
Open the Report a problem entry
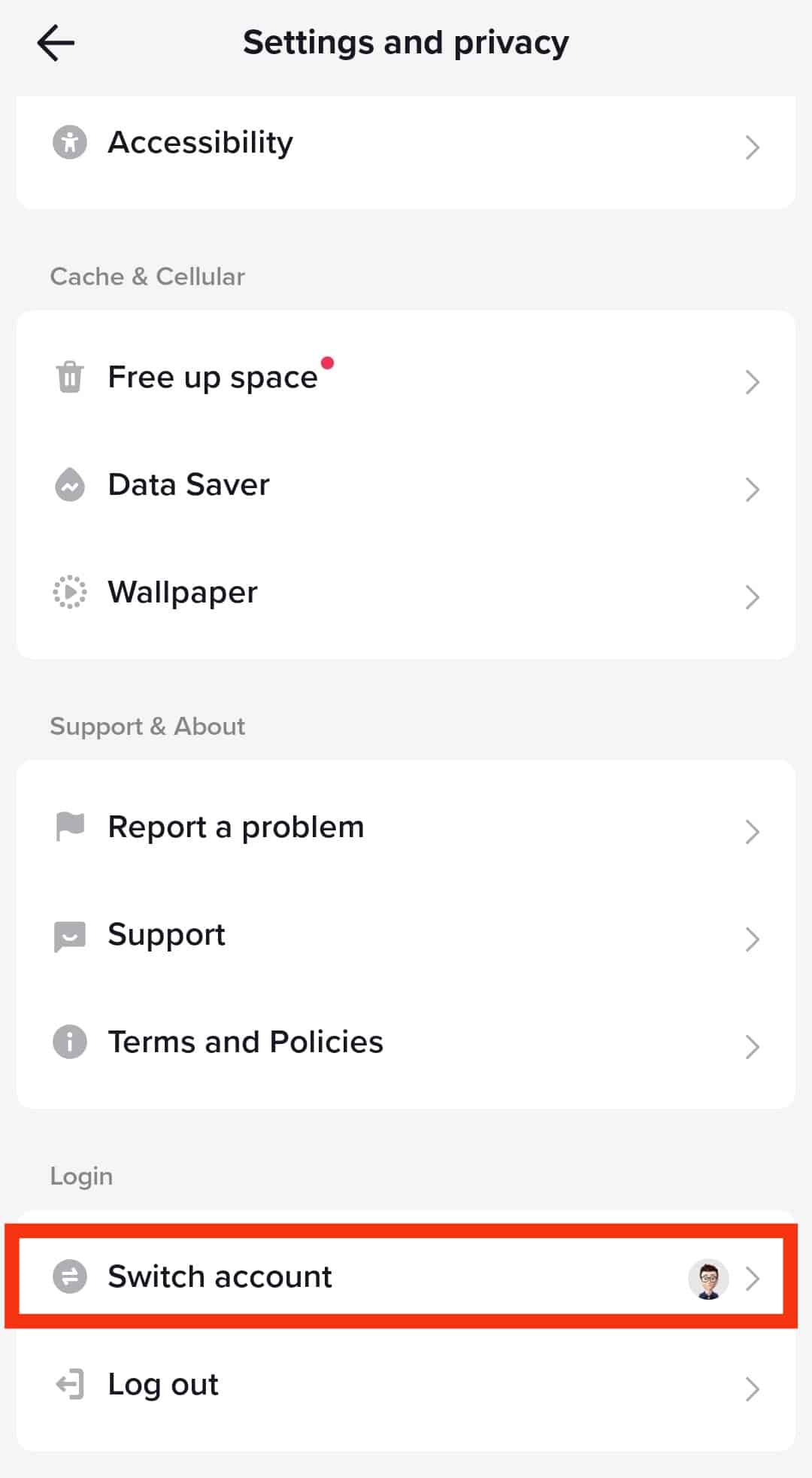406,827
